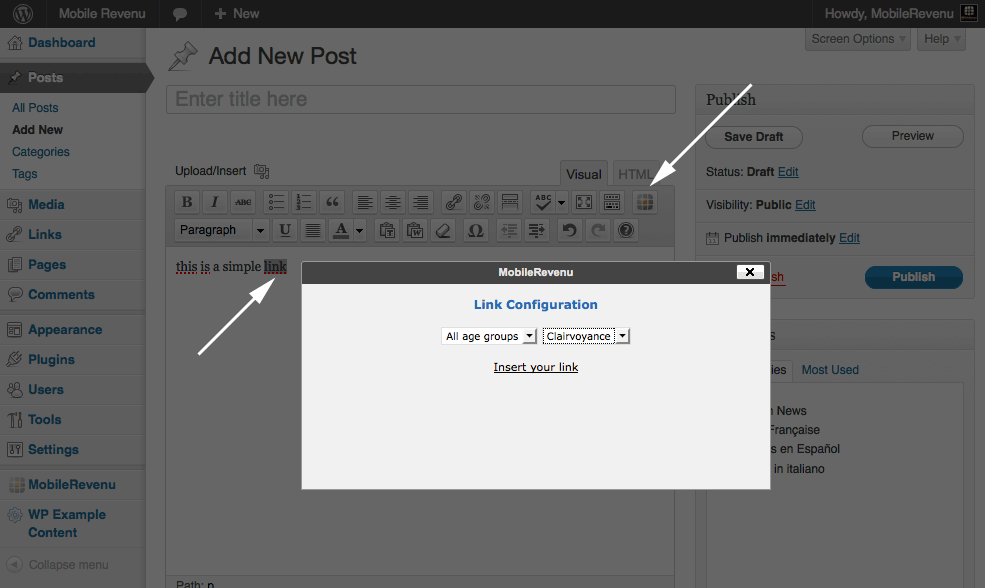Expand Screen Options panel

(857, 39)
